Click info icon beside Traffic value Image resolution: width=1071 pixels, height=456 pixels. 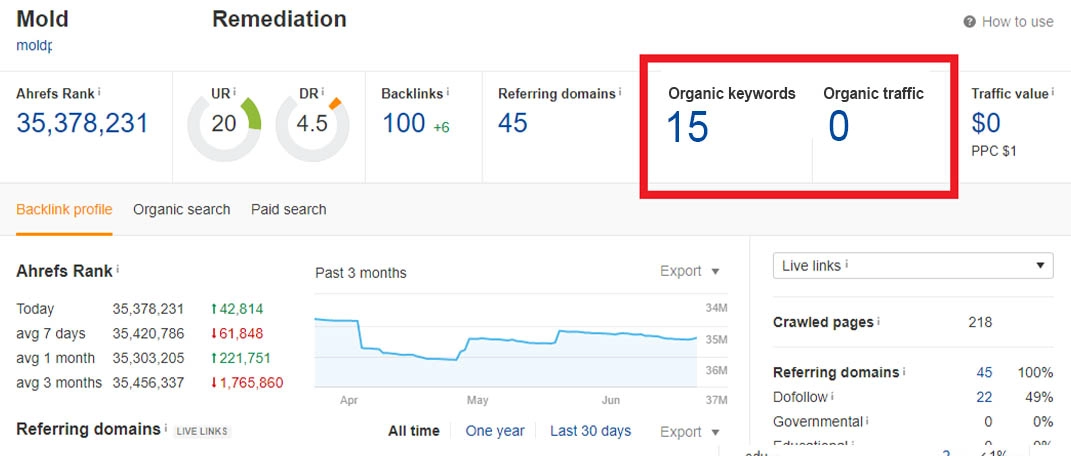pyautogui.click(x=1054, y=92)
